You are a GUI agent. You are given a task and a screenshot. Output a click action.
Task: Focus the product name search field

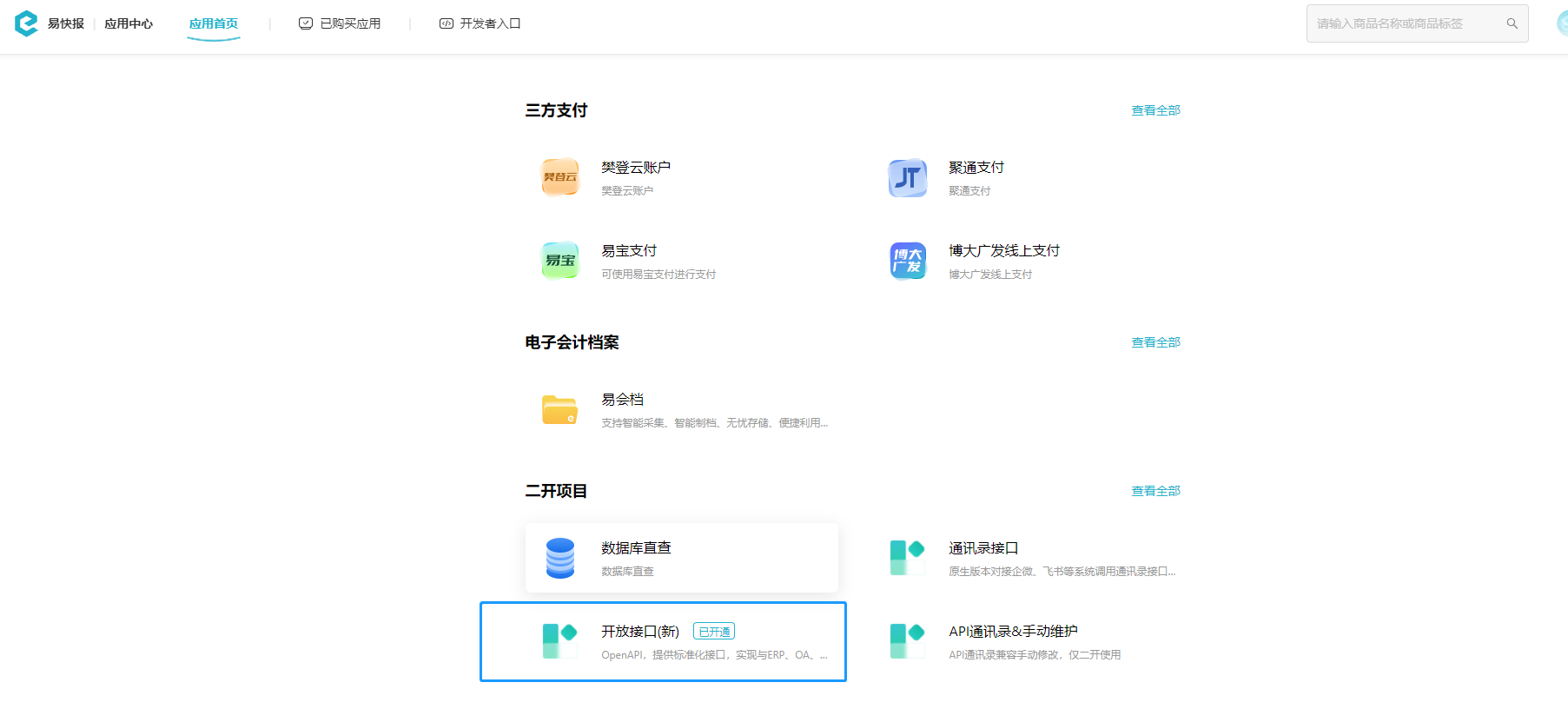point(1407,23)
